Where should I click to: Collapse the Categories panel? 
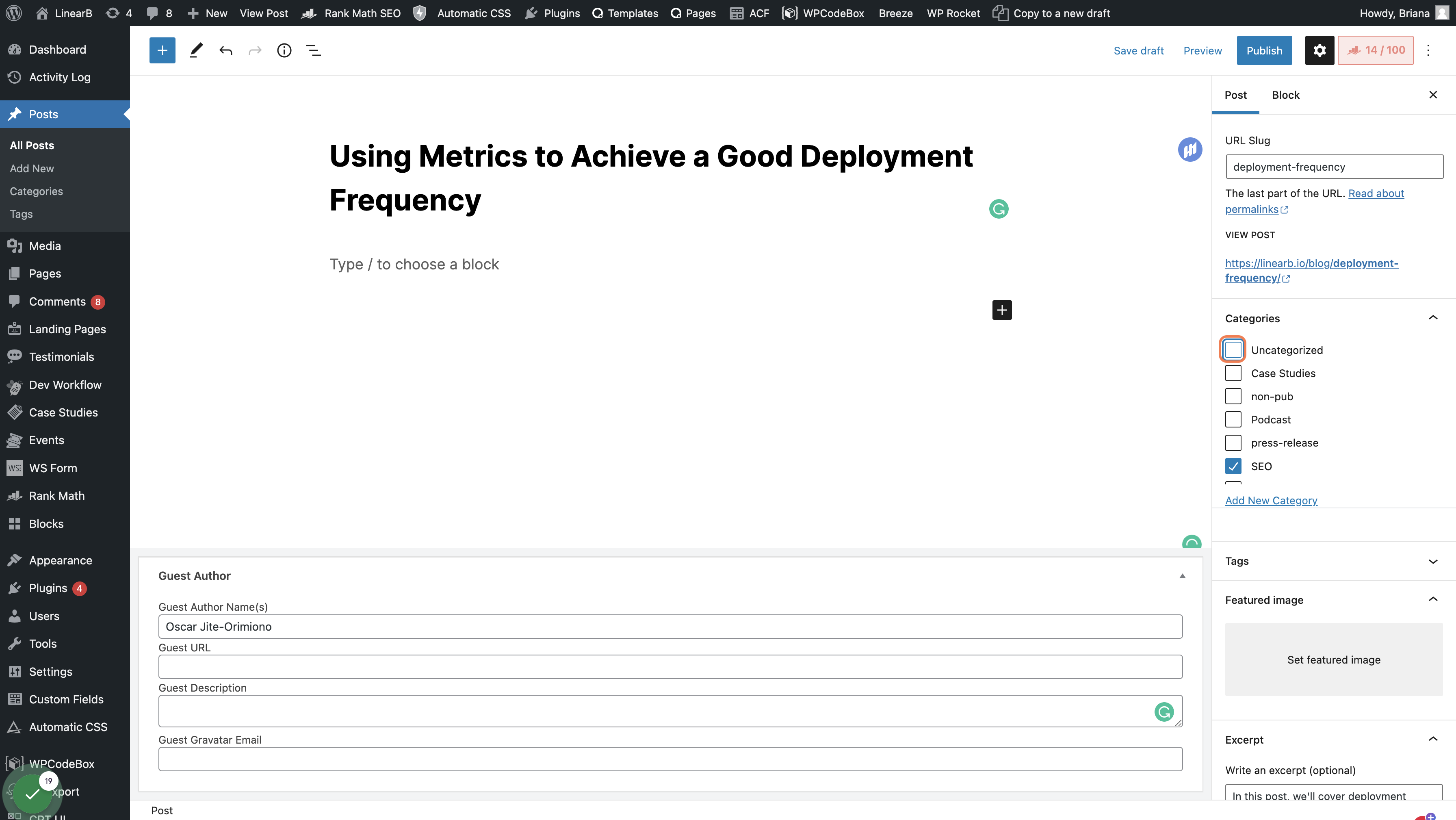click(x=1433, y=318)
